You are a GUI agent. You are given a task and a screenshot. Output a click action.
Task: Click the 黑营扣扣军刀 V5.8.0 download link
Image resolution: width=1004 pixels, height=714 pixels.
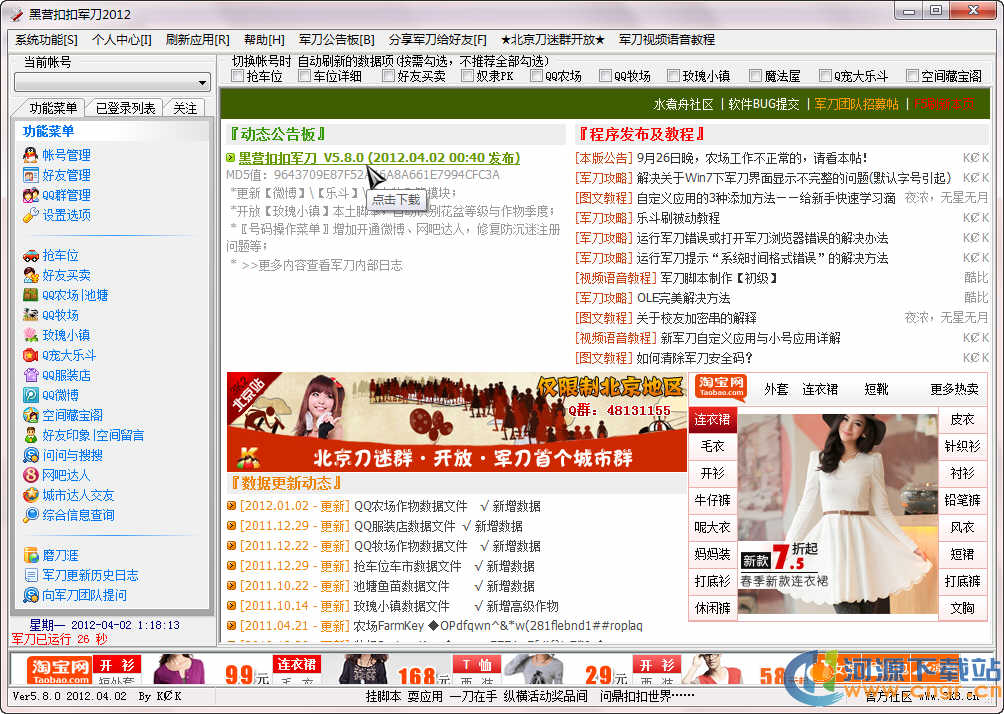click(379, 158)
